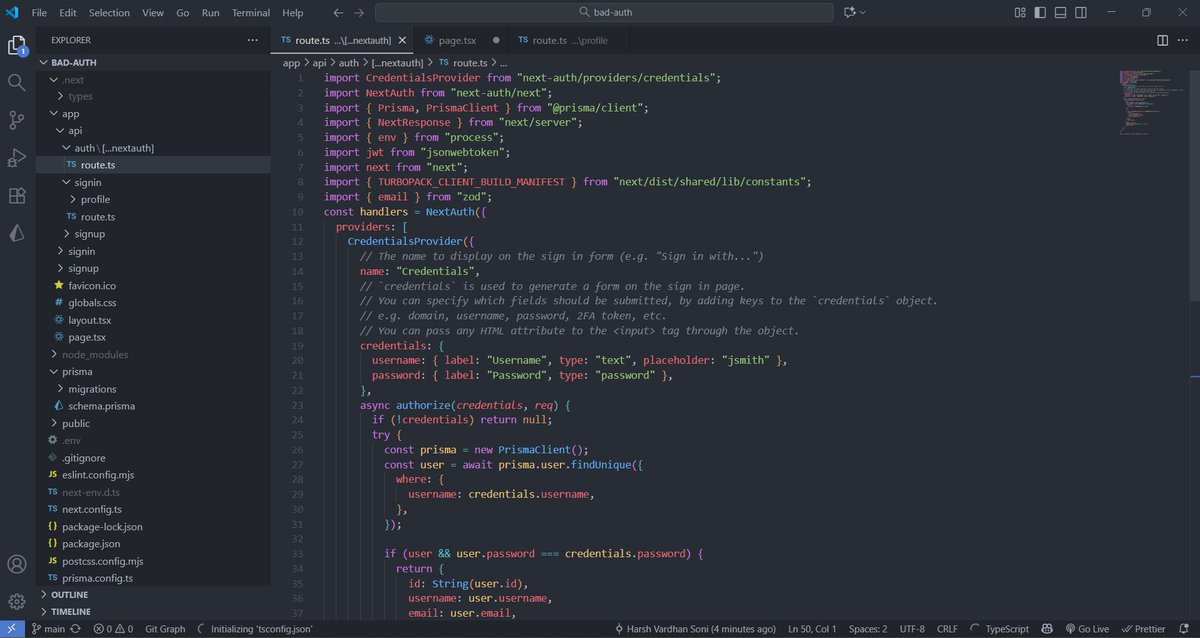This screenshot has width=1200, height=638.
Task: Open the Source Control view
Action: tap(16, 120)
